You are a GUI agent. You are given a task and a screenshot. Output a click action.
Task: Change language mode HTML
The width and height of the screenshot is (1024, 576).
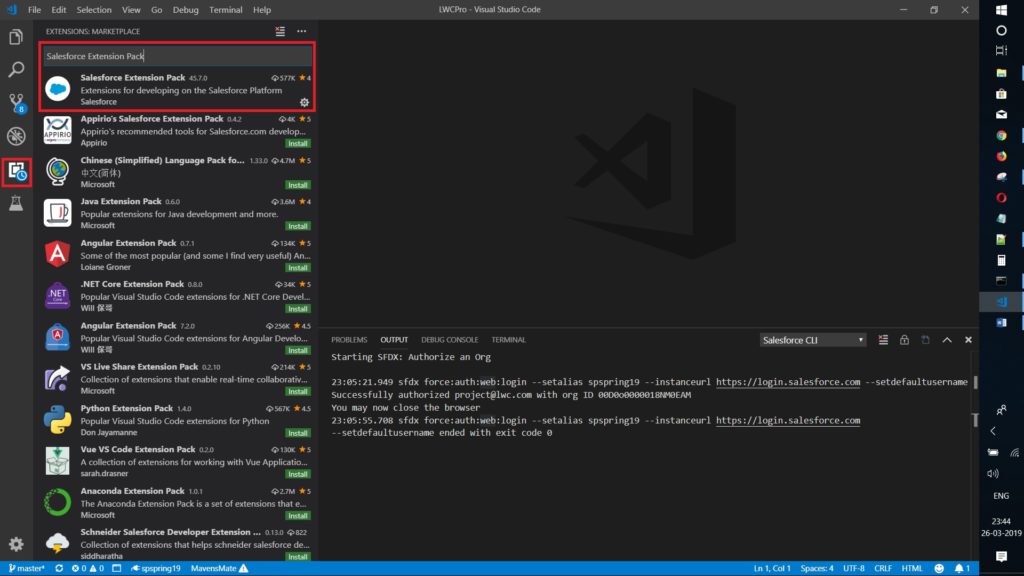coord(912,568)
